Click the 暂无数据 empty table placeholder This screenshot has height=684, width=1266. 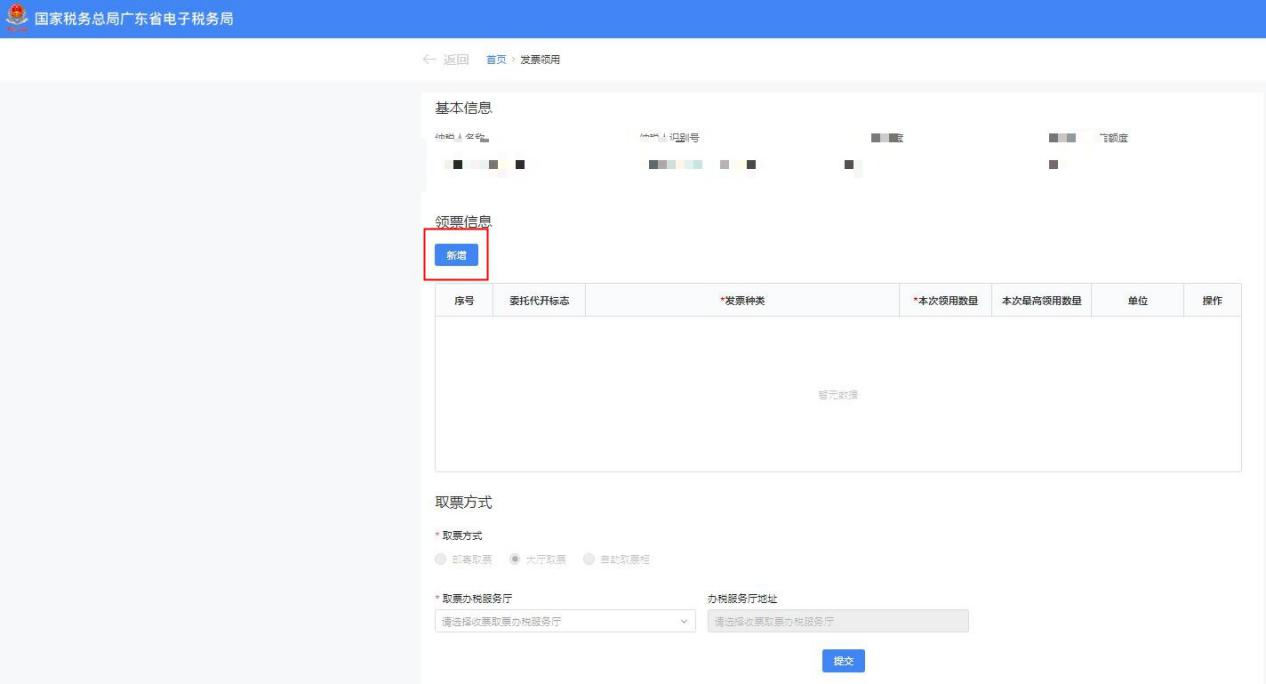click(x=838, y=395)
